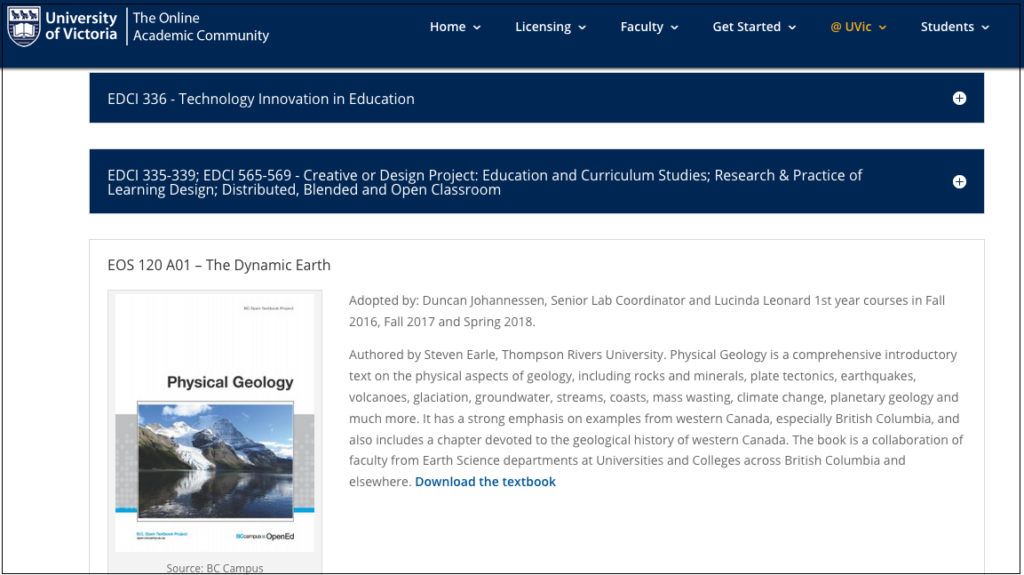Expand EDCI 336 accordion plus icon
The width and height of the screenshot is (1024, 575).
(959, 98)
